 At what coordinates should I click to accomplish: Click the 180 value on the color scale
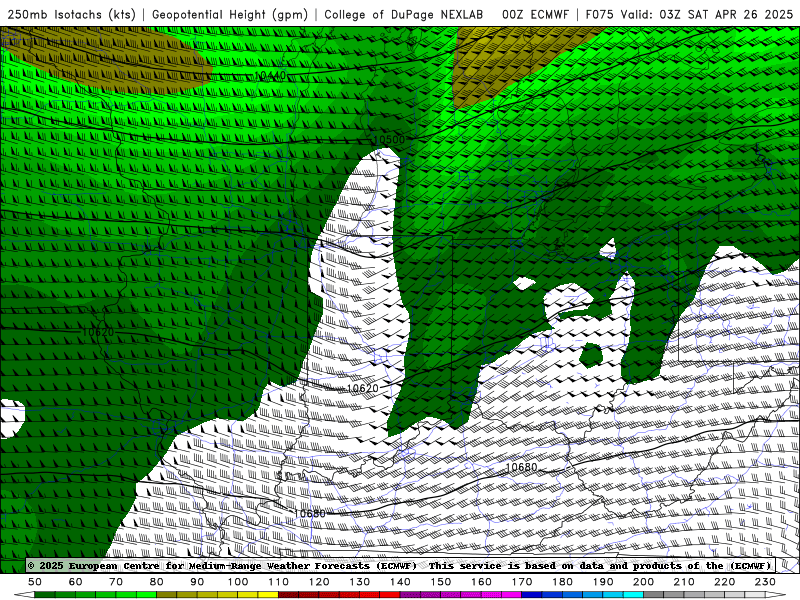pyautogui.click(x=562, y=582)
